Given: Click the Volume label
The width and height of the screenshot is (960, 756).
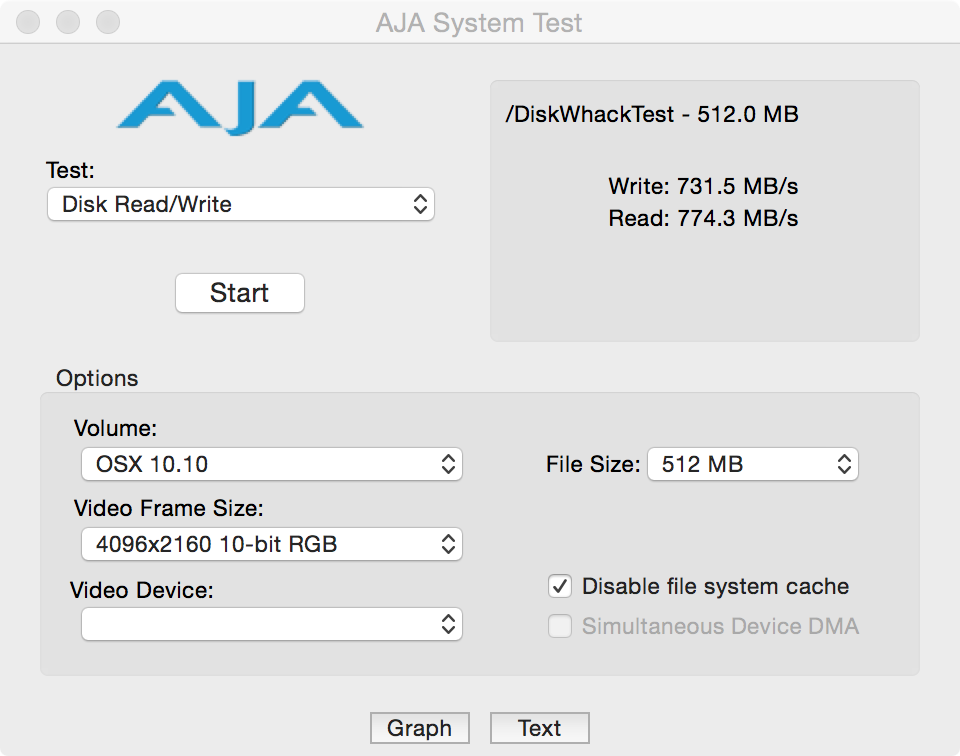Looking at the screenshot, I should [x=115, y=428].
